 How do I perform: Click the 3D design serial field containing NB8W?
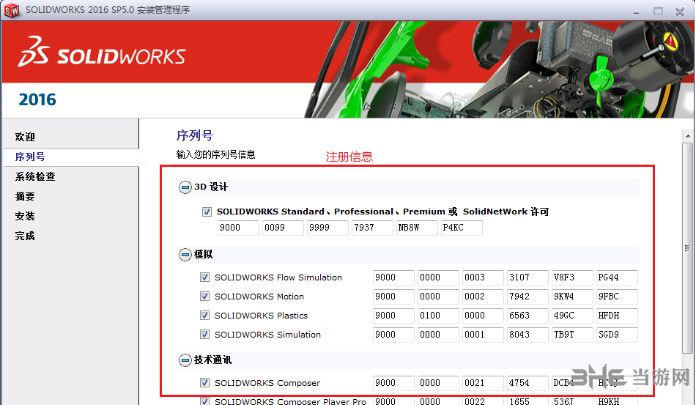pyautogui.click(x=417, y=228)
